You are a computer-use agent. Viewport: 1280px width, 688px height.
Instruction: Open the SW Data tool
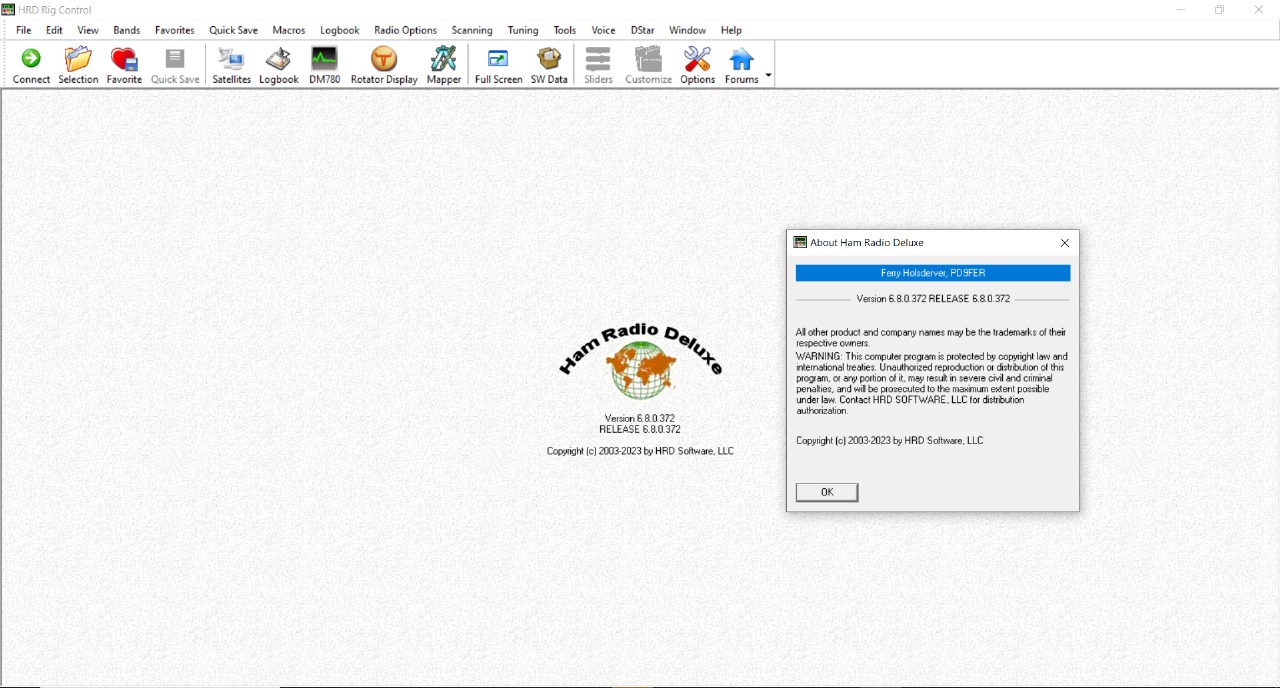pos(549,65)
